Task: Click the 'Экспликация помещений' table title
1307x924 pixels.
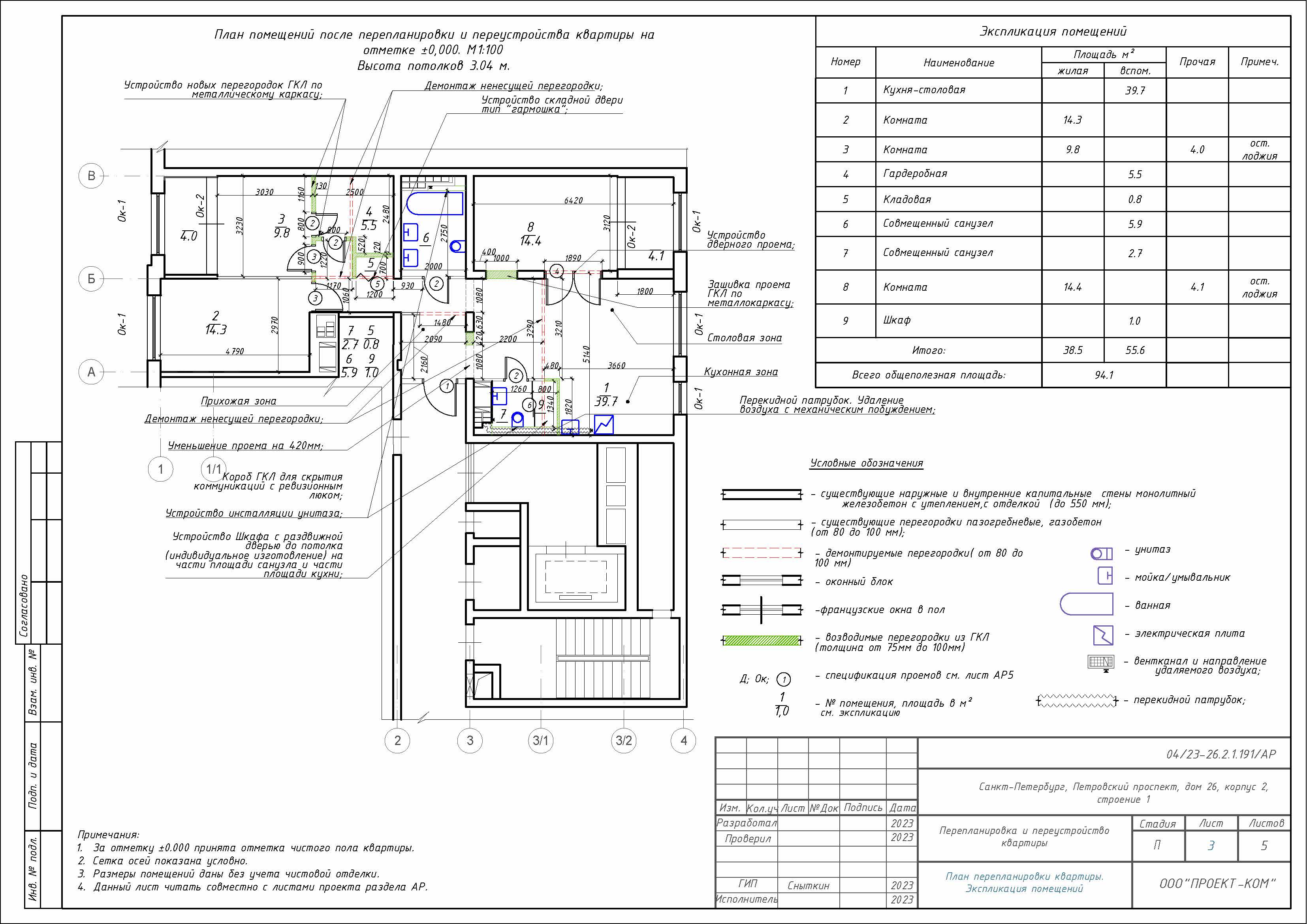Action: pos(1053,31)
